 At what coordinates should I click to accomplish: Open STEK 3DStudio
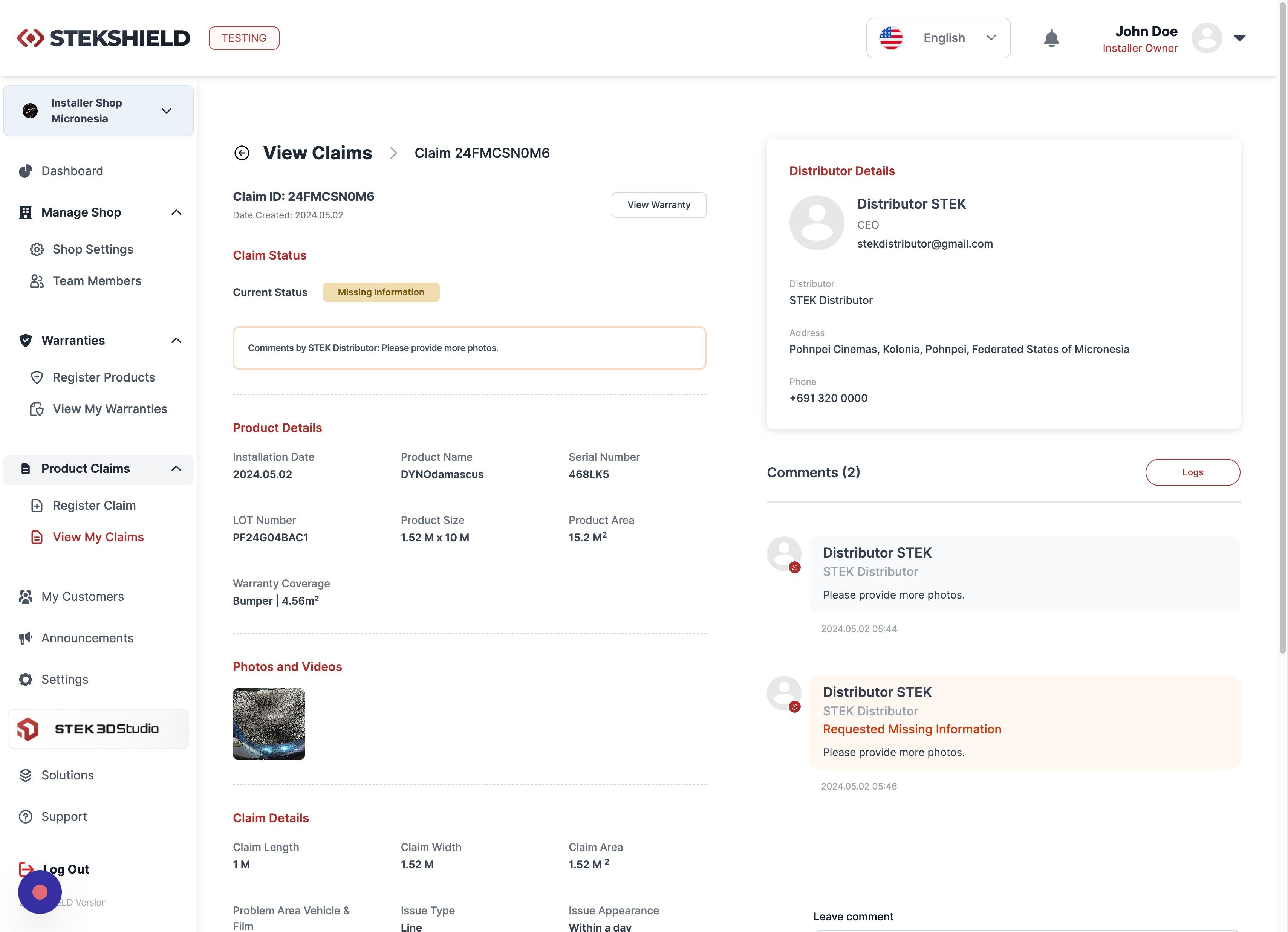coord(98,729)
